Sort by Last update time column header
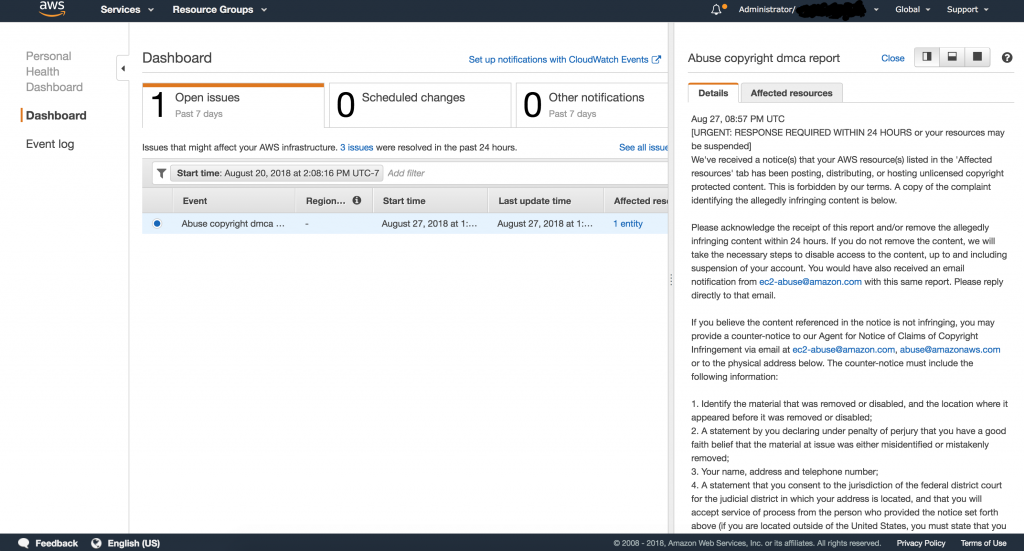1024x551 pixels. [x=545, y=201]
